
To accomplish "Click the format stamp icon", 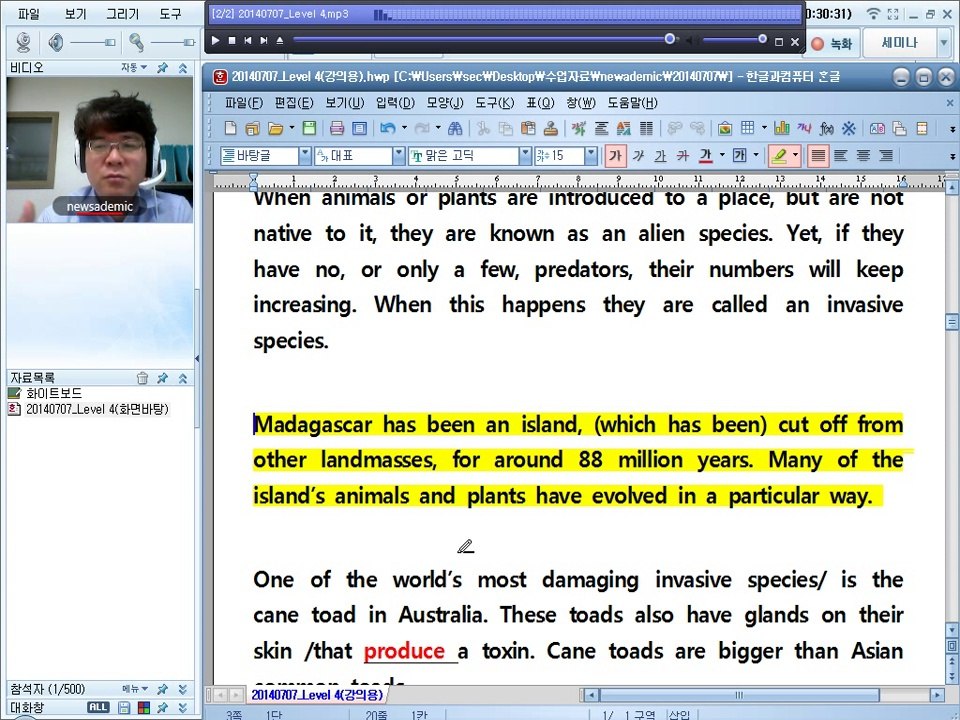I will [x=550, y=128].
